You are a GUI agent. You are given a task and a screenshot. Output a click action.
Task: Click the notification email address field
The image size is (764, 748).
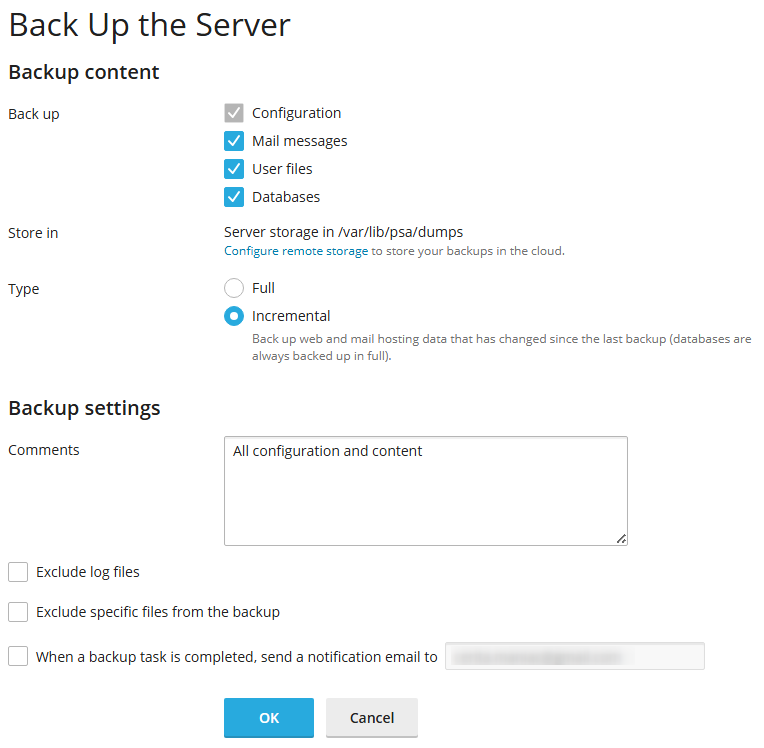click(575, 656)
